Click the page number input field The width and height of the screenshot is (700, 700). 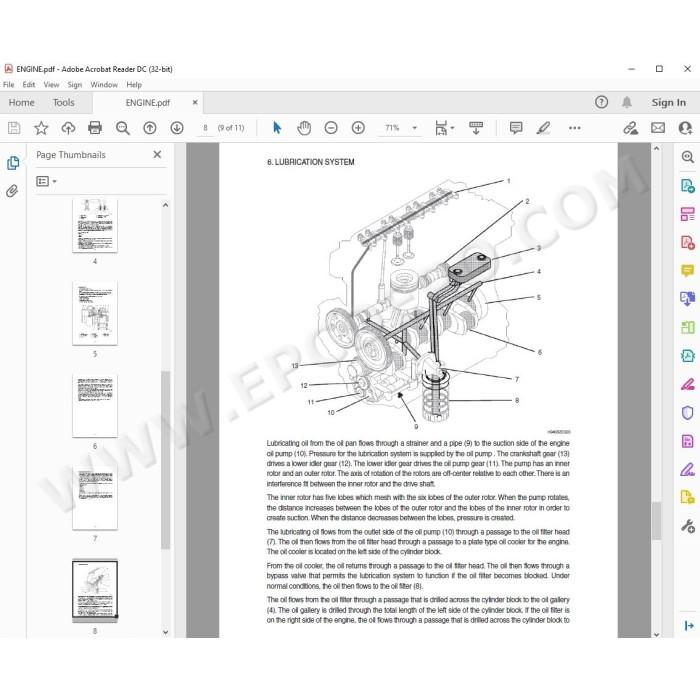point(205,128)
